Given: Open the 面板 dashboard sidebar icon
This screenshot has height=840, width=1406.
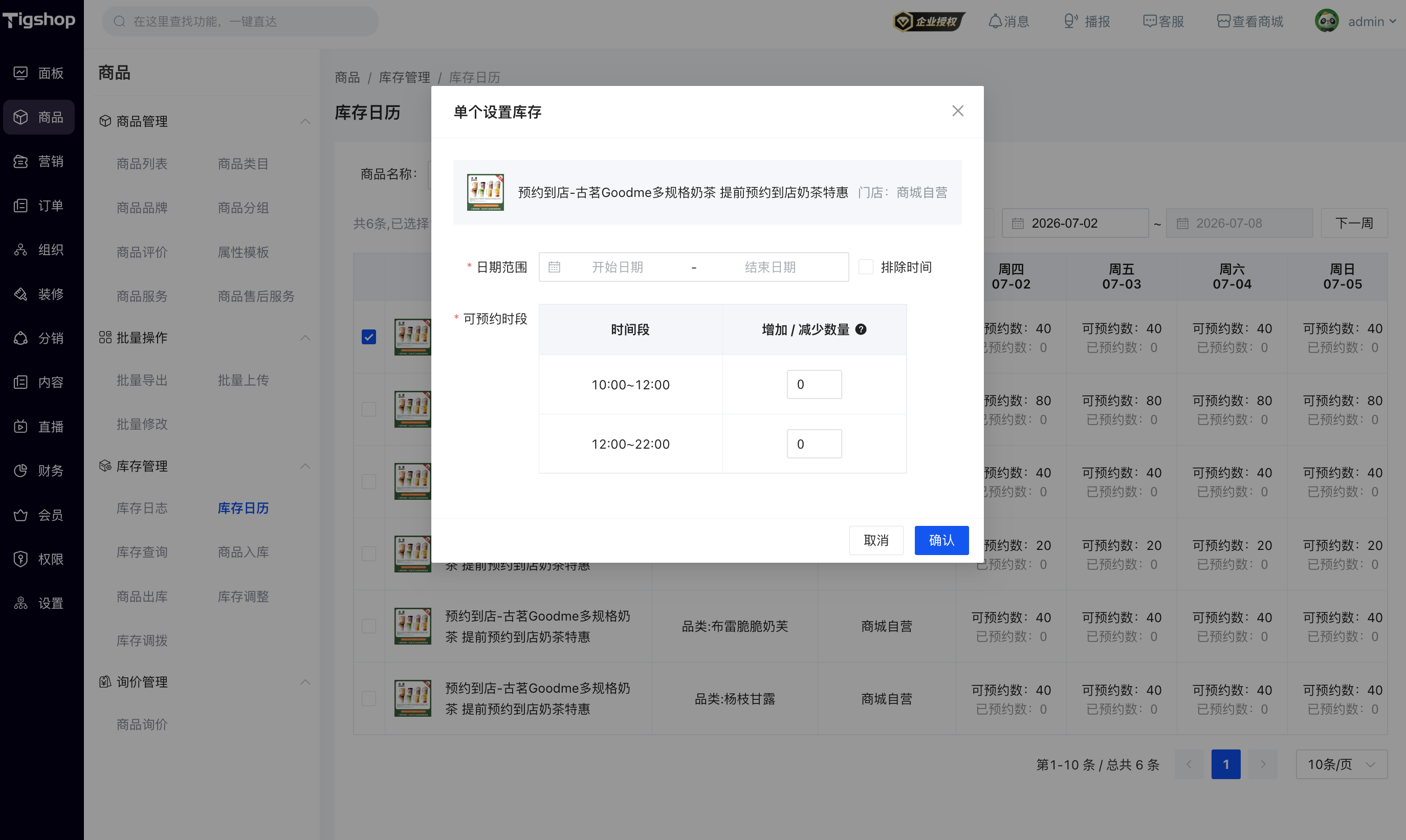Looking at the screenshot, I should (21, 73).
